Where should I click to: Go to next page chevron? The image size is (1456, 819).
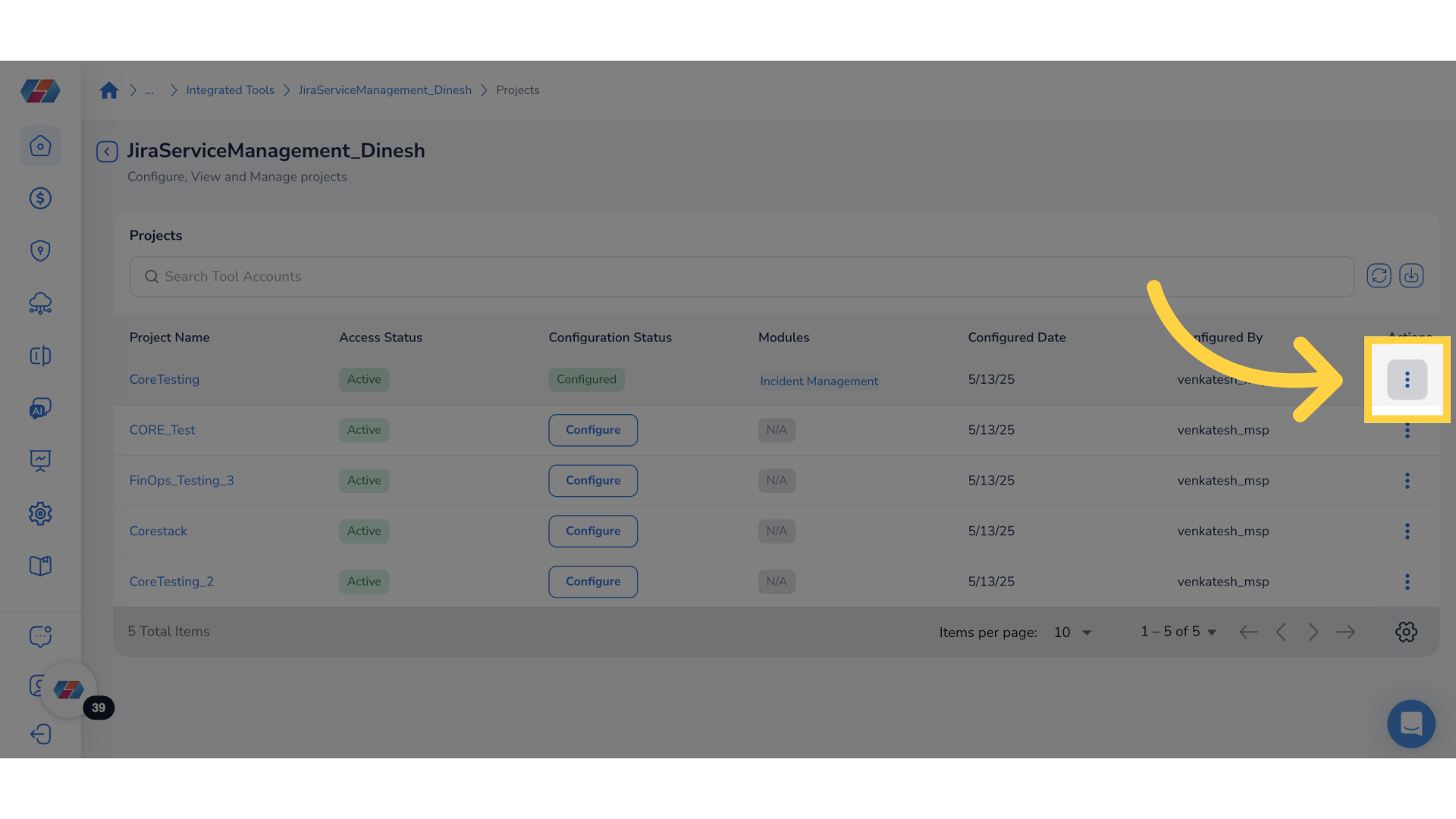(x=1313, y=632)
